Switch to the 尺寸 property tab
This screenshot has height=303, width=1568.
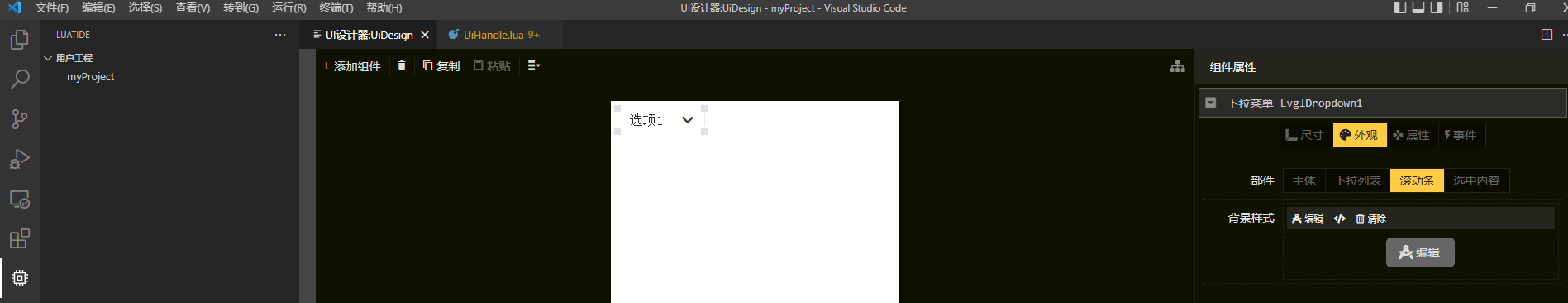(1306, 135)
